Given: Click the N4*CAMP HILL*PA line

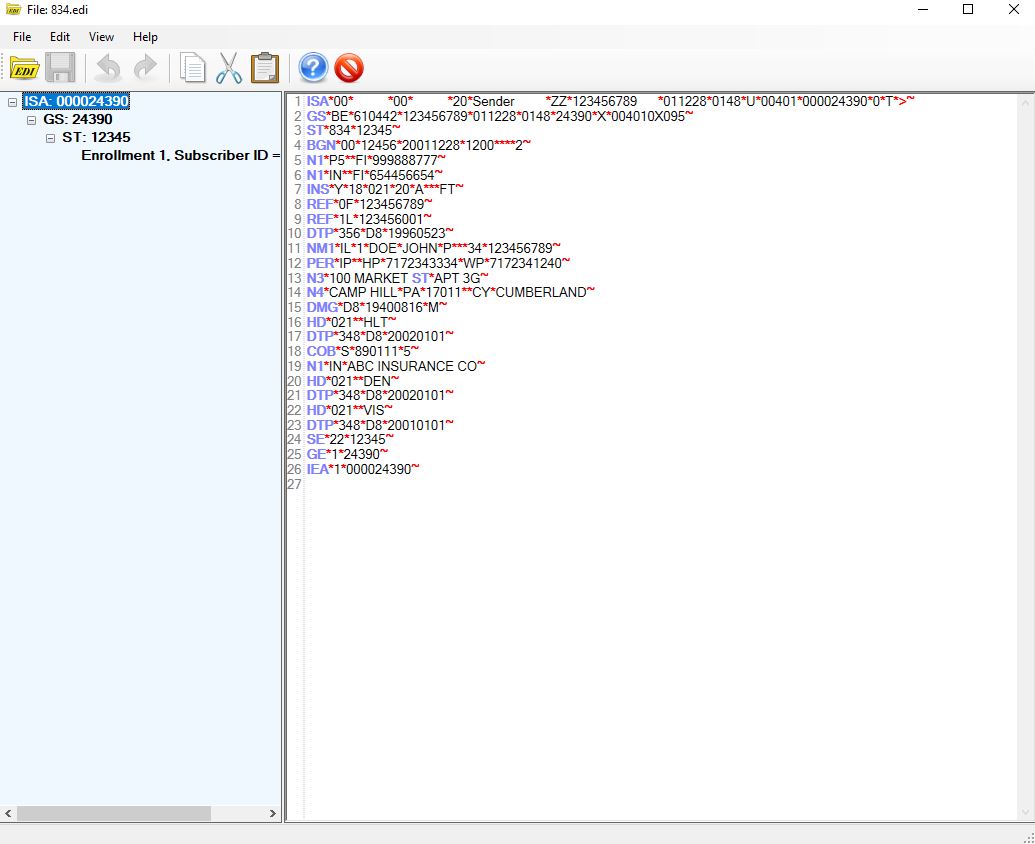Looking at the screenshot, I should tap(451, 292).
